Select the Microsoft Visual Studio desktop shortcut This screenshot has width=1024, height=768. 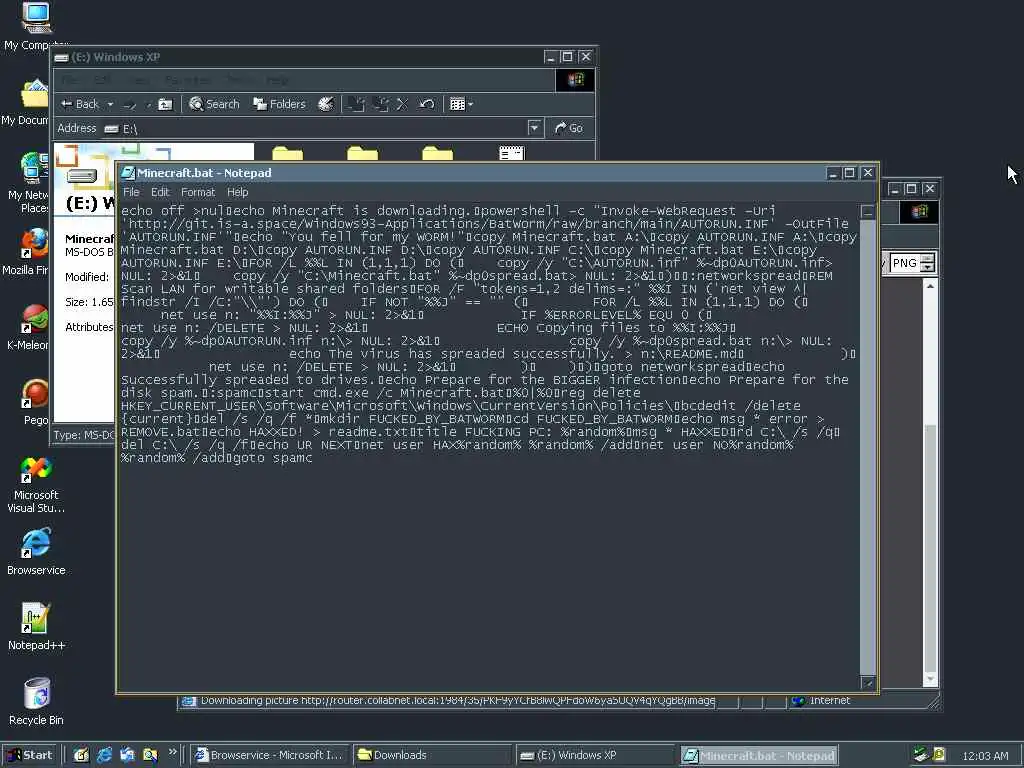tap(36, 485)
